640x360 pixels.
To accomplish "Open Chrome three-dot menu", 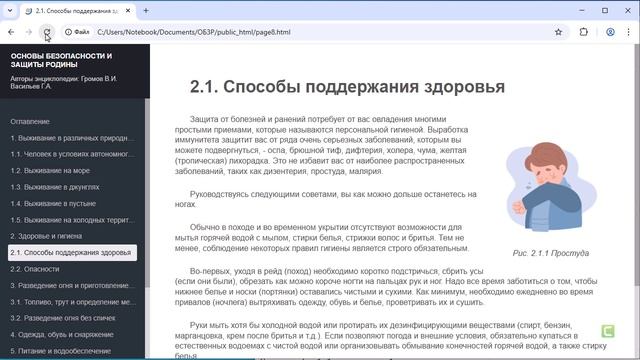I will (629, 32).
